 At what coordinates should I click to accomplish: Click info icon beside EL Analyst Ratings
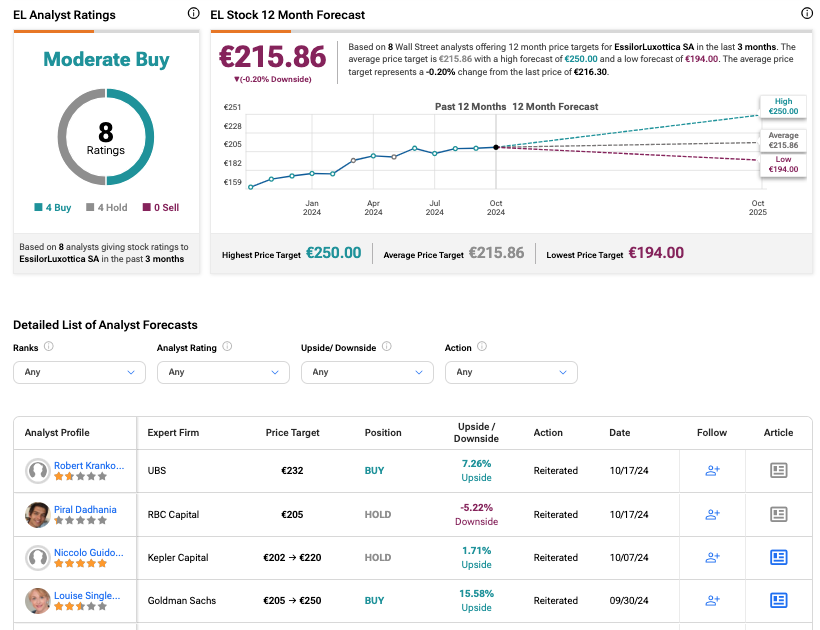(193, 14)
